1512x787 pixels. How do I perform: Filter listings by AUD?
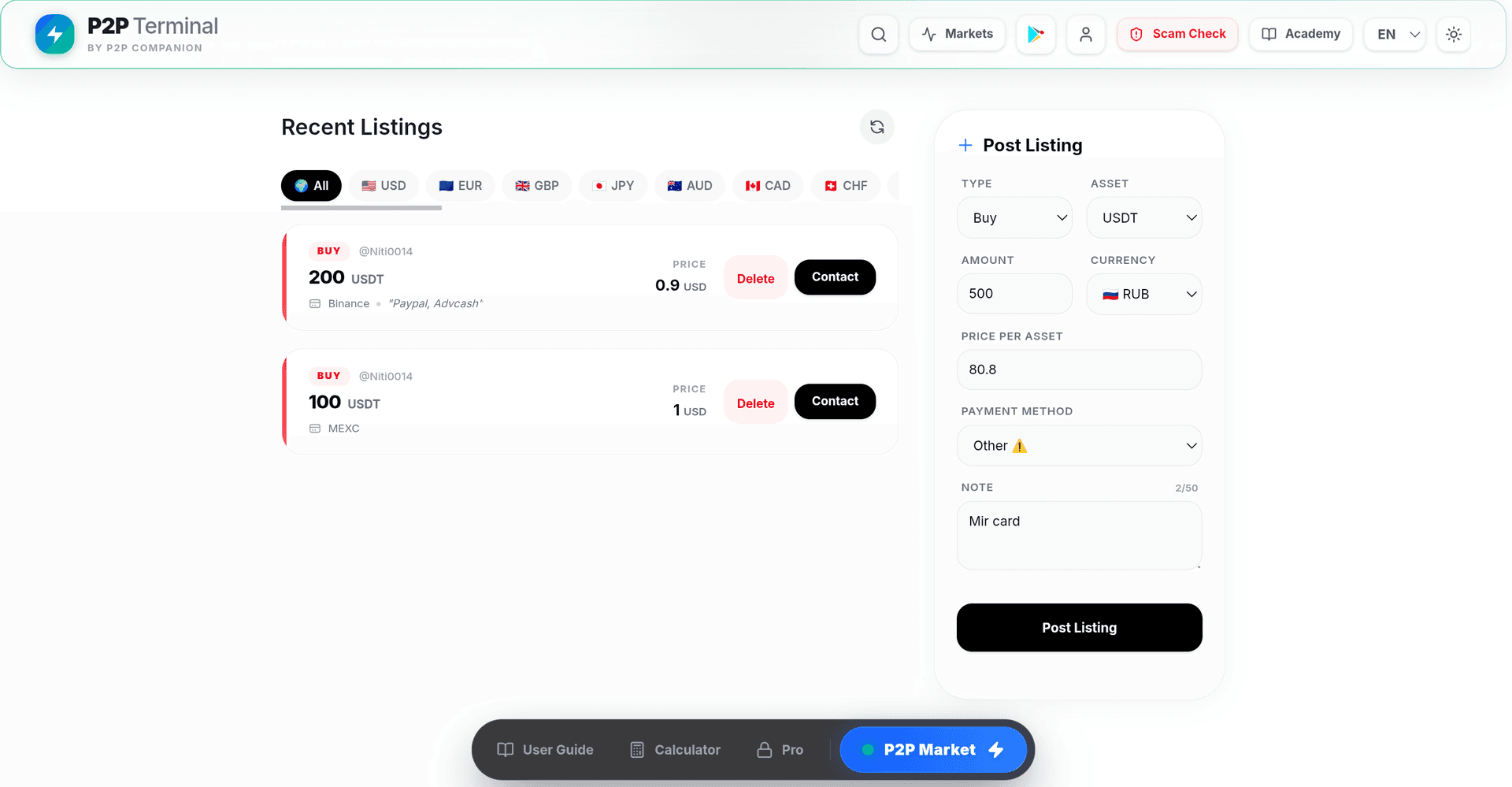[x=690, y=186]
